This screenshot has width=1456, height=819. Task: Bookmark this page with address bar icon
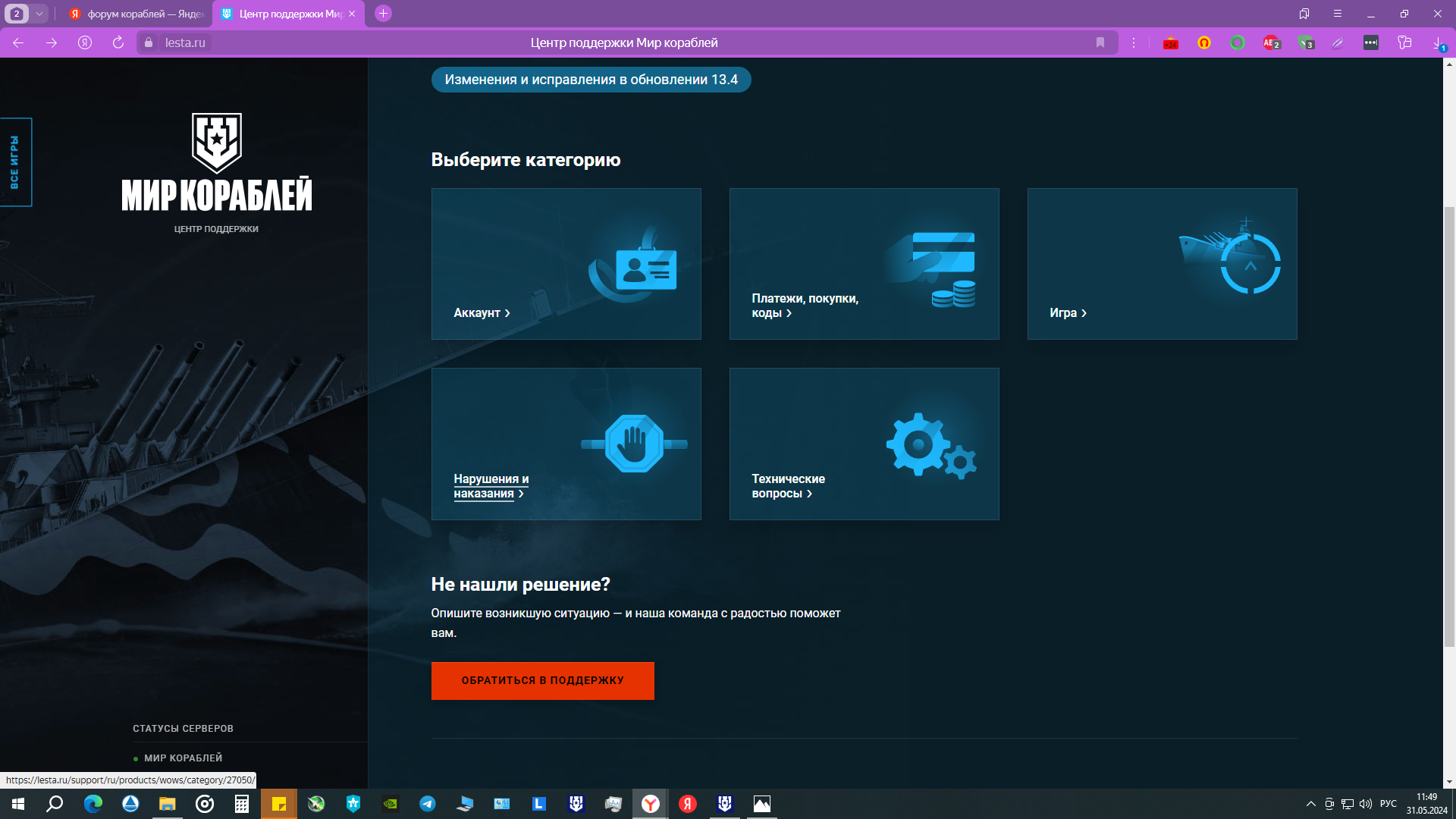1100,42
